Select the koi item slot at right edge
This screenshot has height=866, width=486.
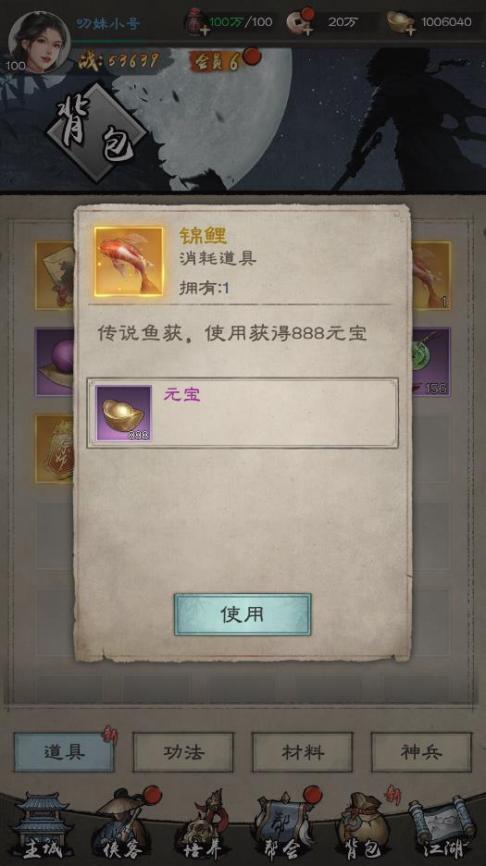click(x=431, y=275)
